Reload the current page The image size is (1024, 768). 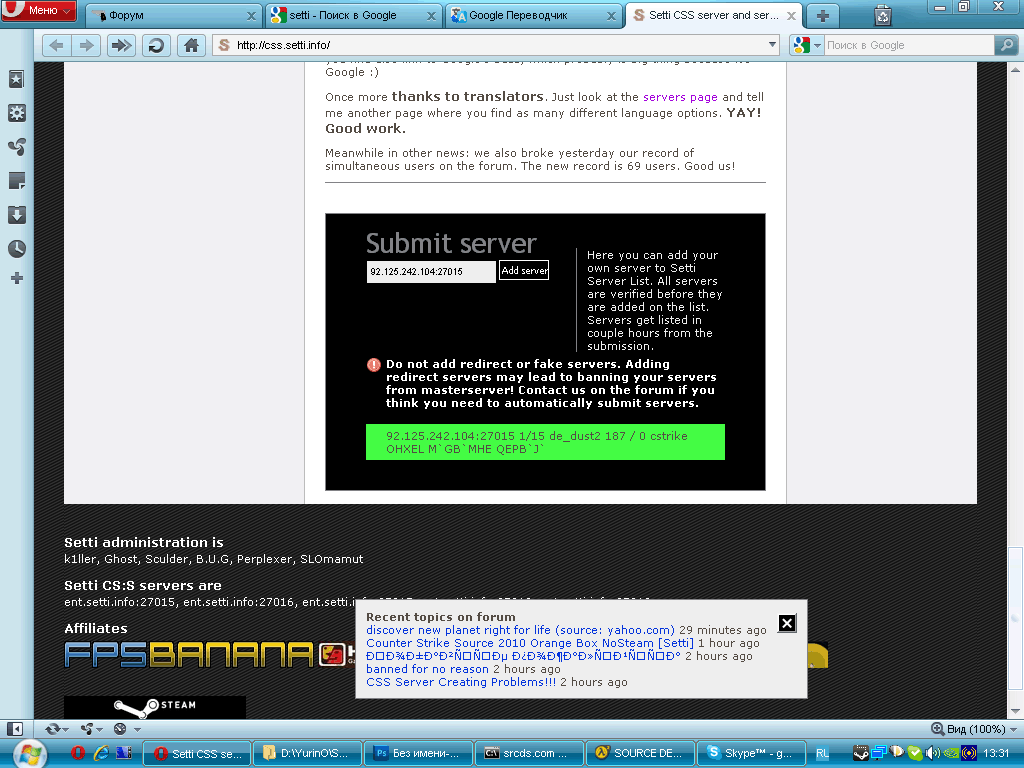(x=156, y=45)
